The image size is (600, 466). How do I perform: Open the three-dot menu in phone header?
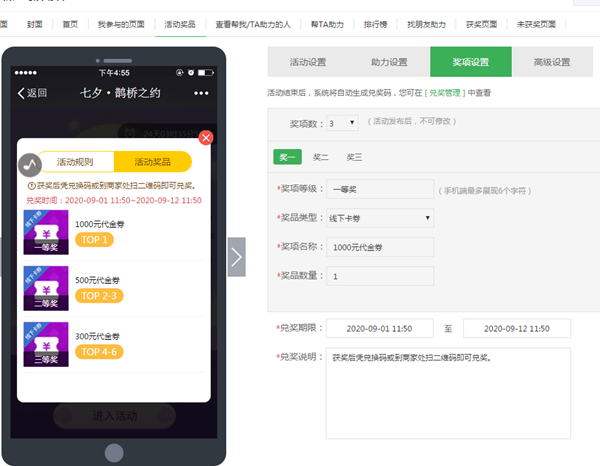click(201, 93)
